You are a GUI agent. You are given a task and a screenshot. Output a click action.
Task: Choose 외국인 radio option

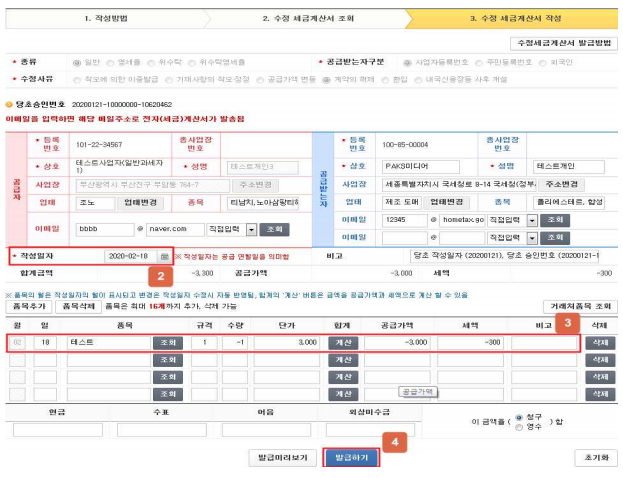coord(542,63)
